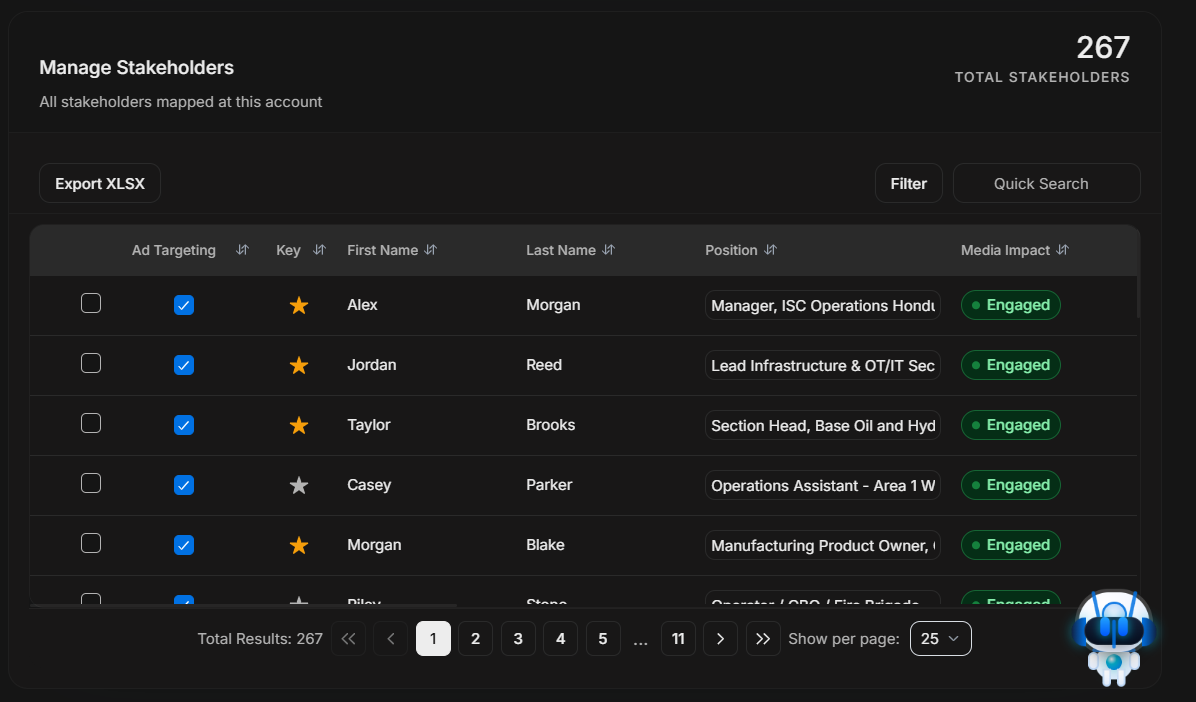Go to previous page of results
The width and height of the screenshot is (1196, 702).
(391, 639)
